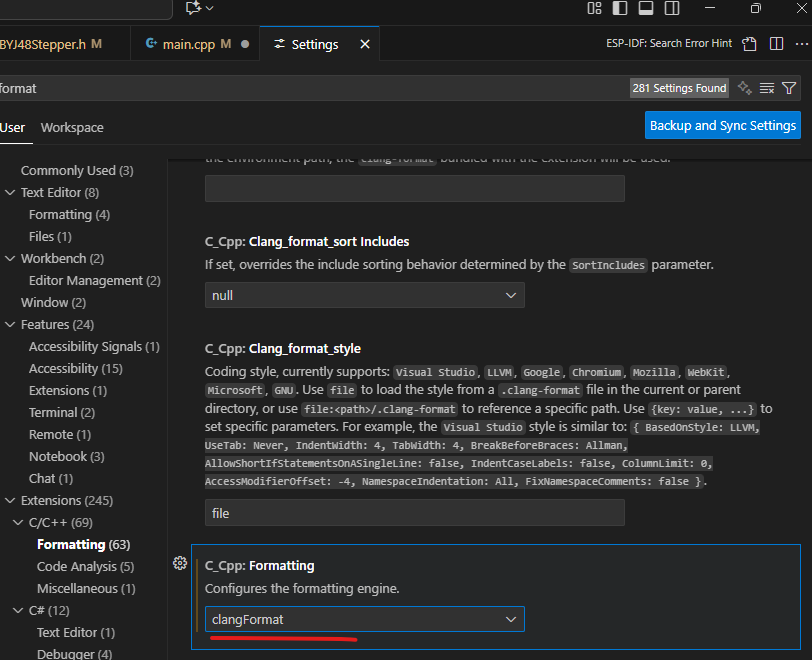Click the Clang_format_style text field
The width and height of the screenshot is (812, 660).
coord(414,513)
